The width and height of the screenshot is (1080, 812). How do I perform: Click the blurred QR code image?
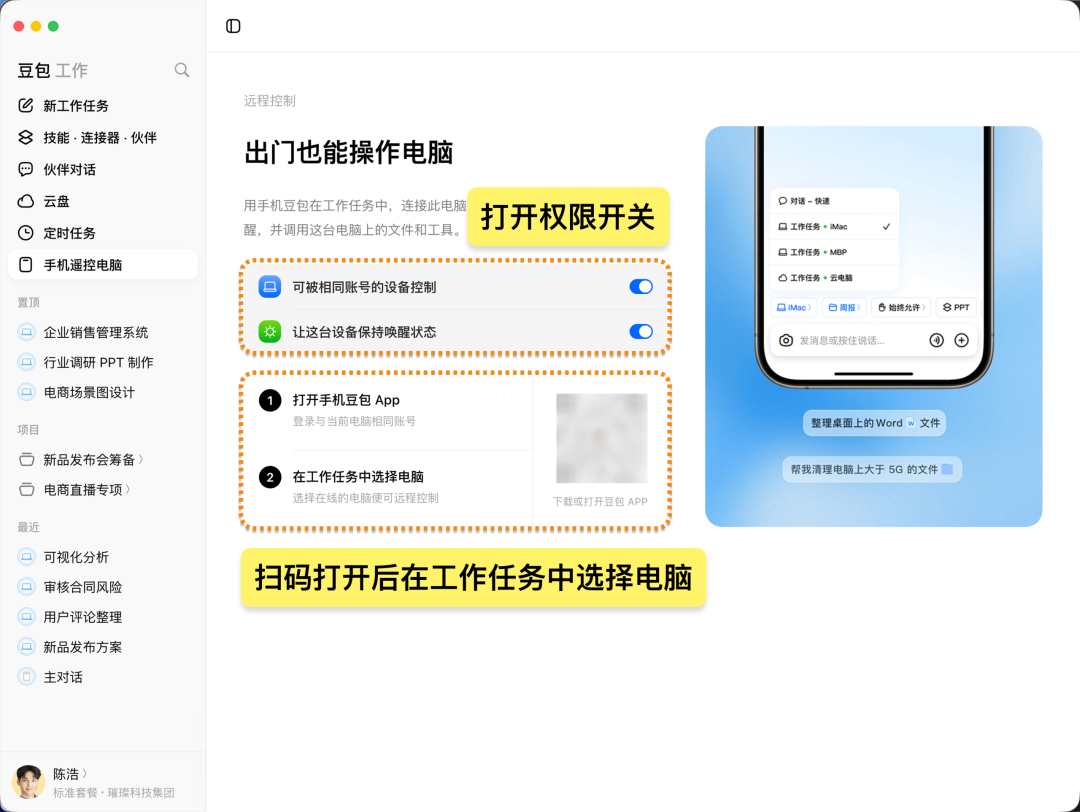click(601, 438)
